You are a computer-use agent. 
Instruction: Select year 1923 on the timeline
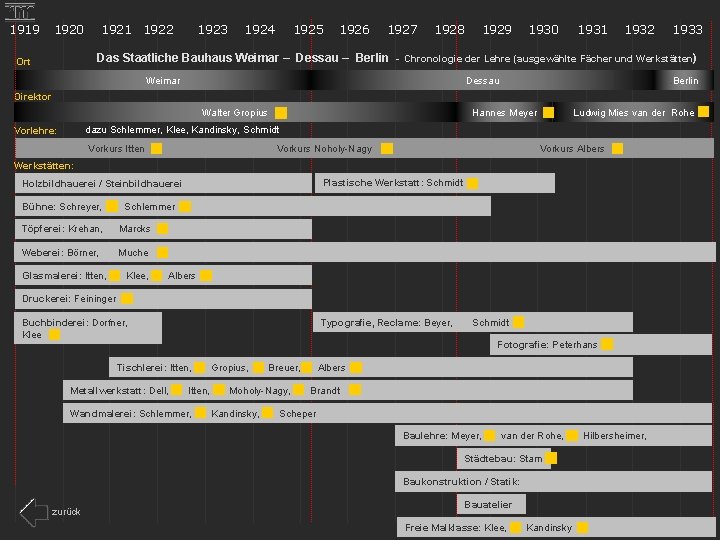tap(213, 30)
